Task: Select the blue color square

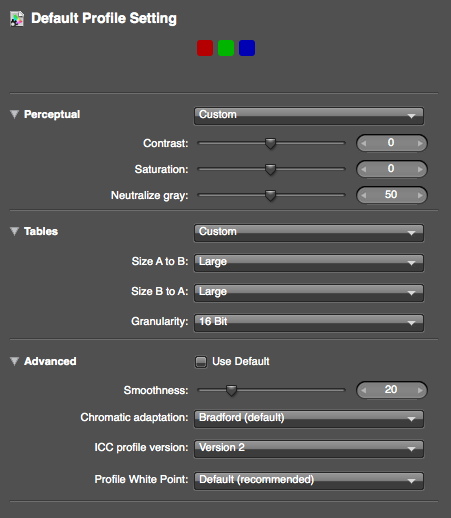Action: [247, 48]
